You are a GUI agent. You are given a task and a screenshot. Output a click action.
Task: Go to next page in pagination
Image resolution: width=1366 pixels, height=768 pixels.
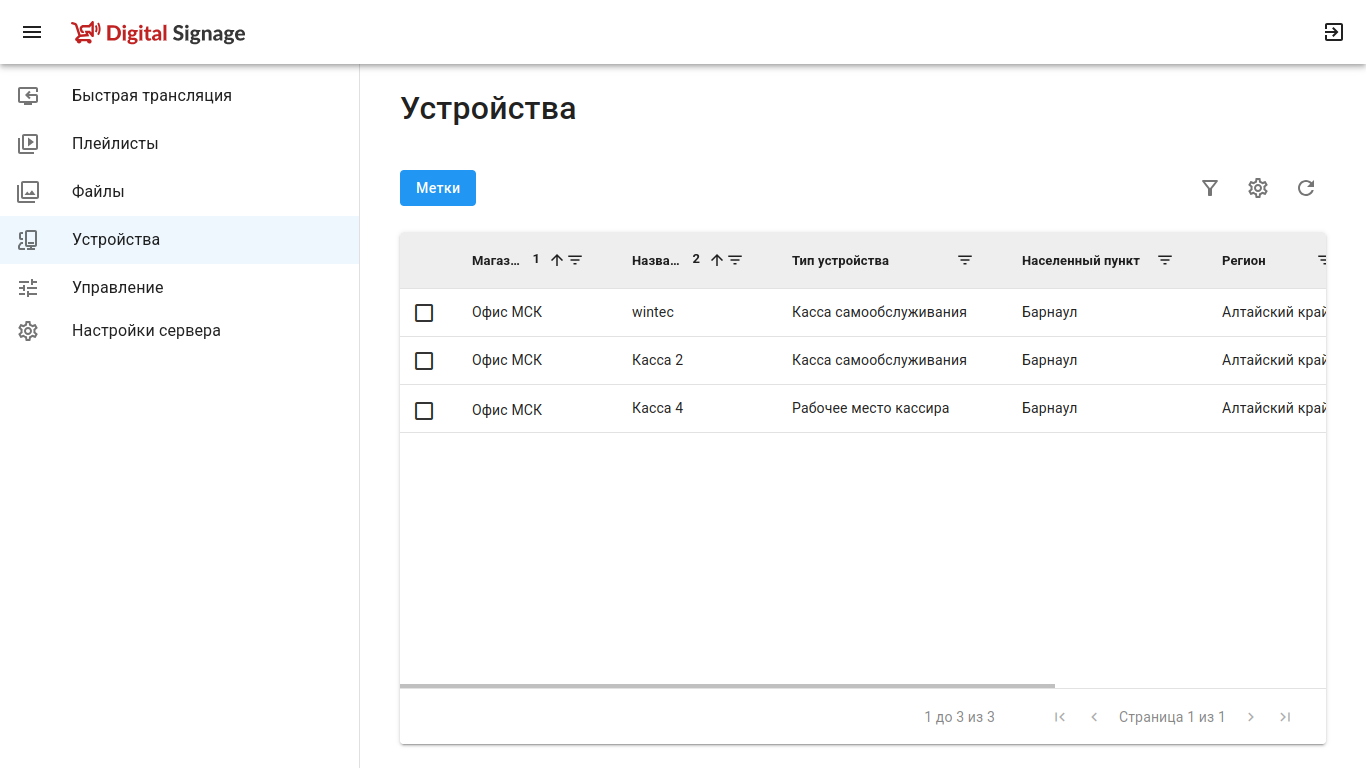click(x=1251, y=717)
